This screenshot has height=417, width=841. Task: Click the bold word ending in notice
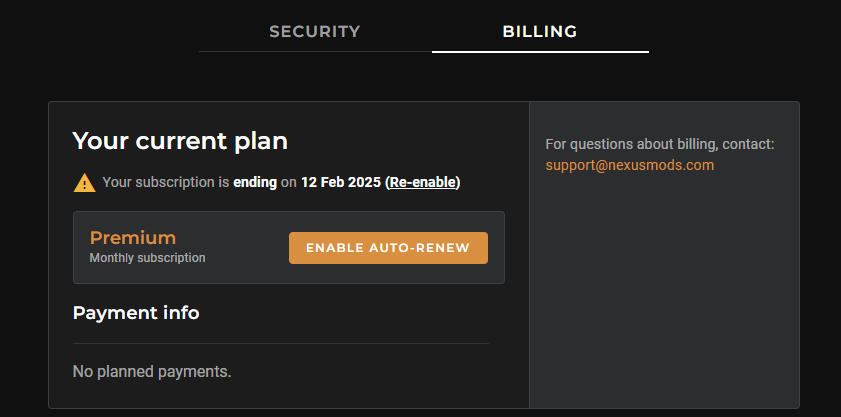[x=255, y=182]
